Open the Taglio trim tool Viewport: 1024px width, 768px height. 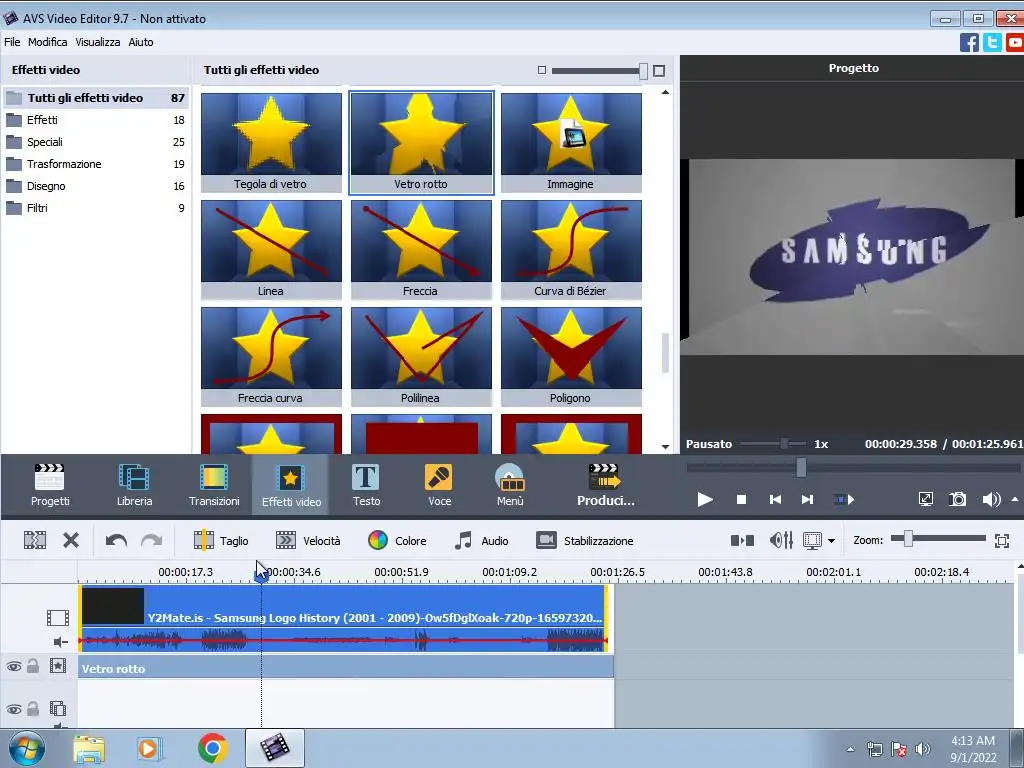tap(221, 541)
